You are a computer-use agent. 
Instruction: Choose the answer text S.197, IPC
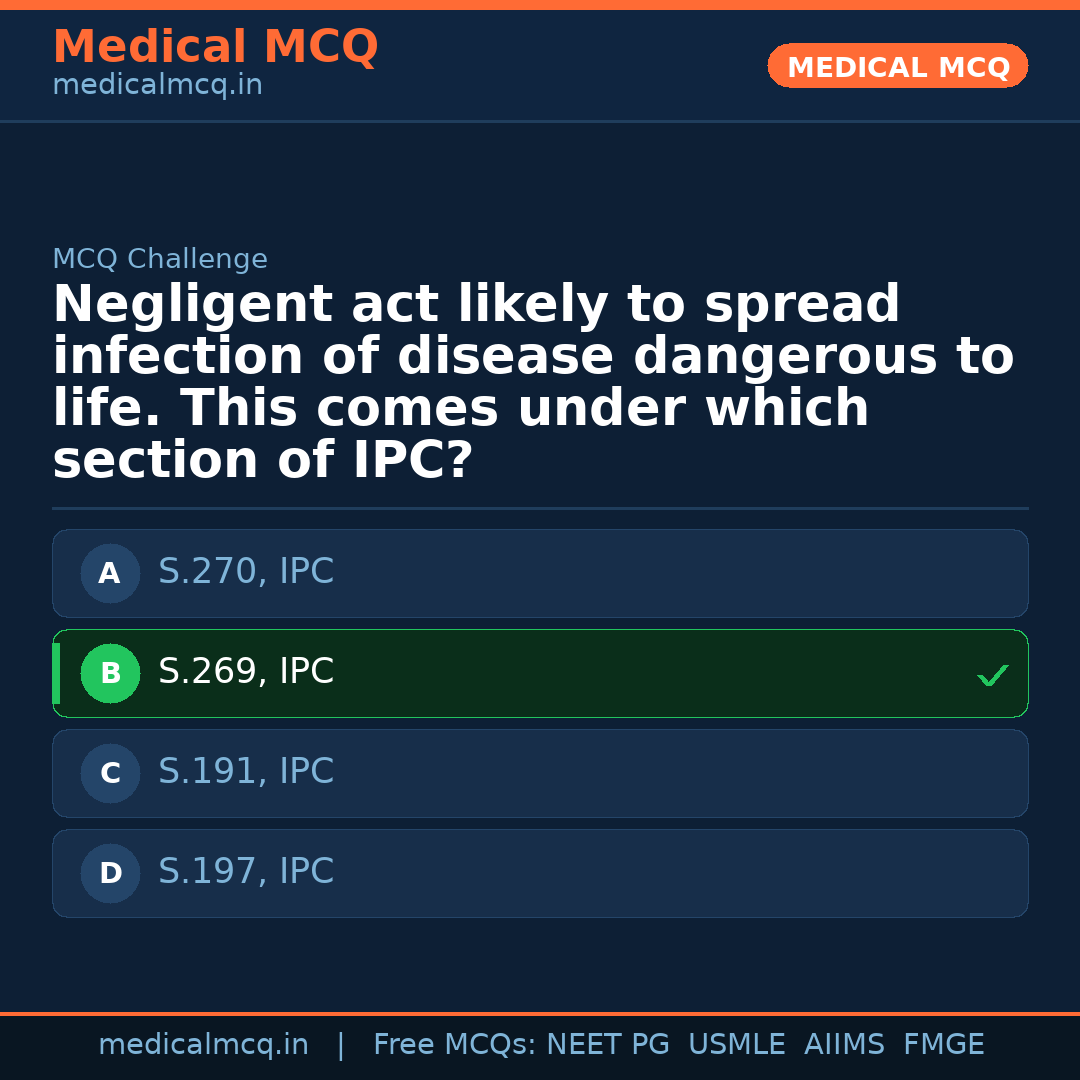[x=246, y=872]
